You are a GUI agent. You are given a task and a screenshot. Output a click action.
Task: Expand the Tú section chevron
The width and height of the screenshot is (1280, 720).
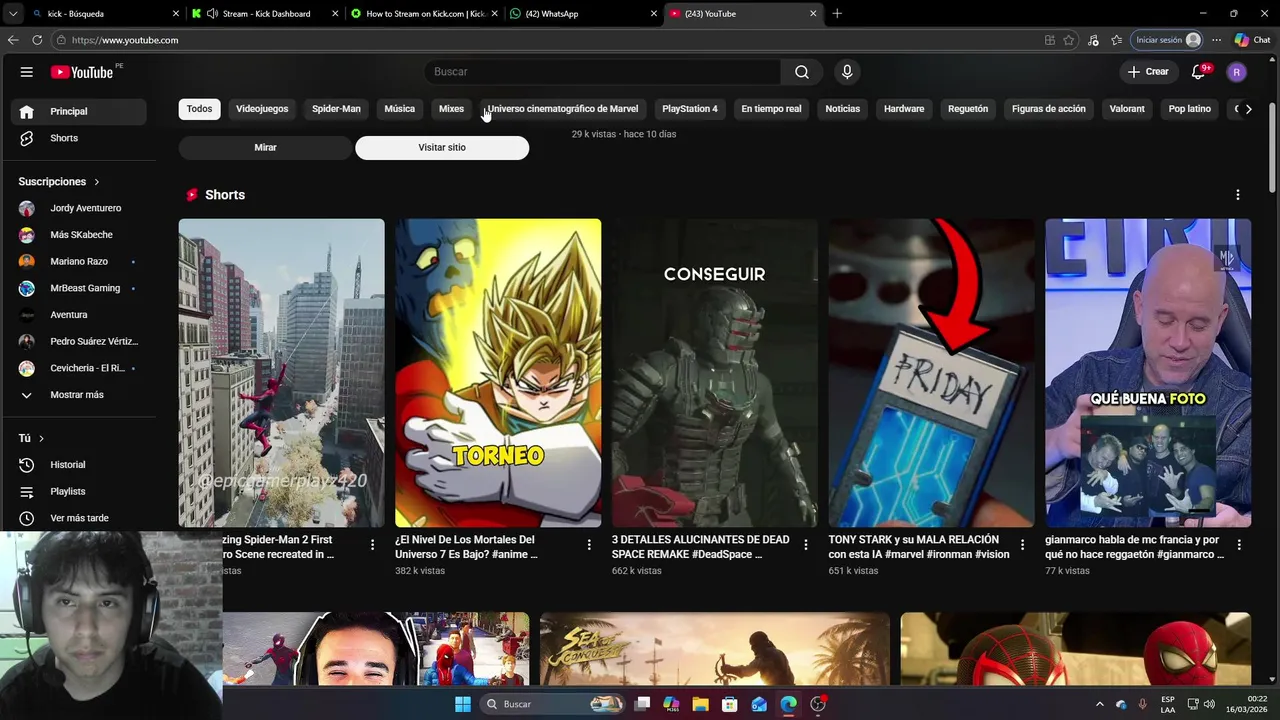click(41, 438)
